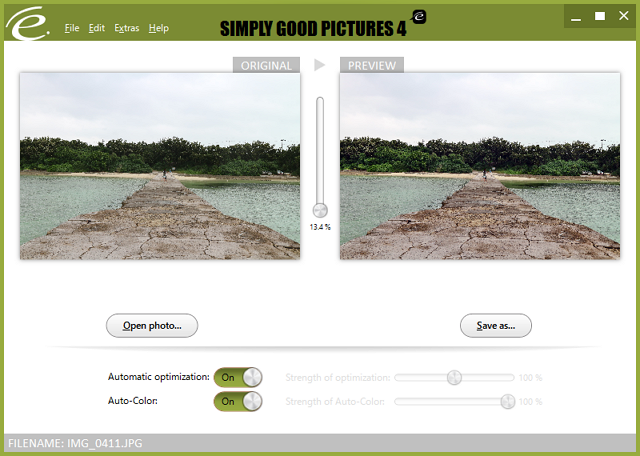This screenshot has height=456, width=640.
Task: Open the File menu
Action: [72, 28]
